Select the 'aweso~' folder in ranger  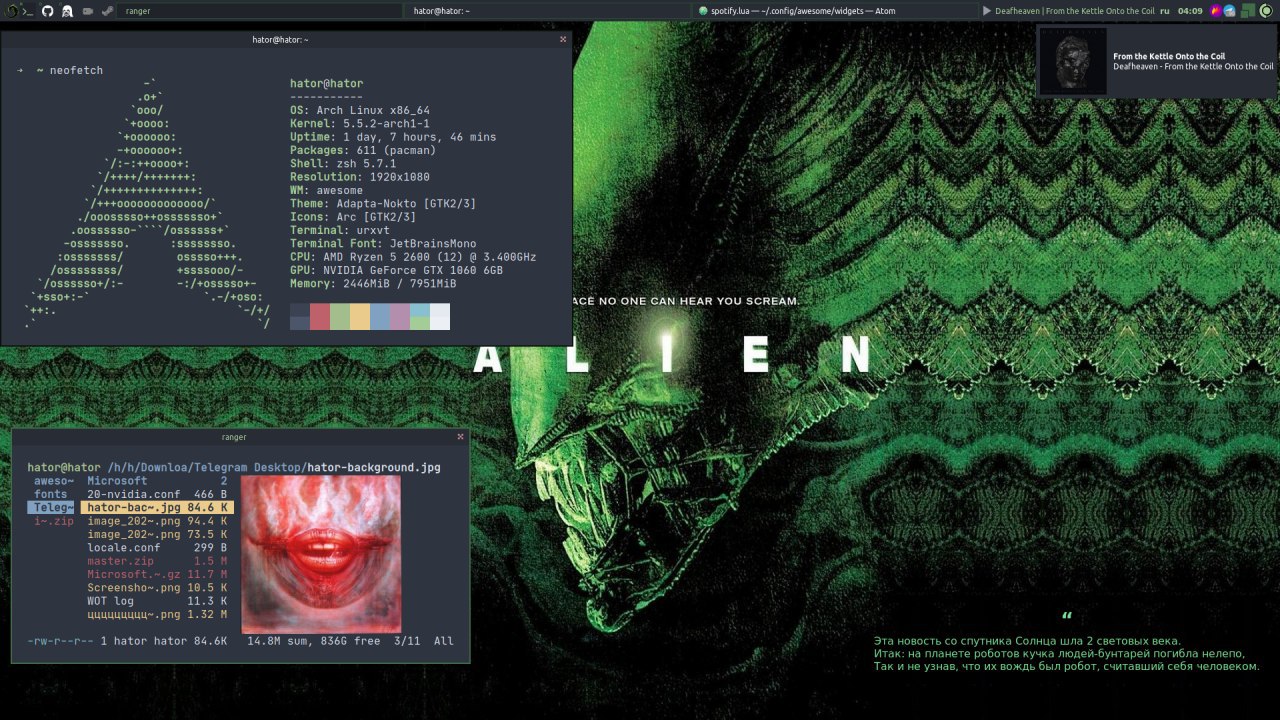pyautogui.click(x=54, y=481)
